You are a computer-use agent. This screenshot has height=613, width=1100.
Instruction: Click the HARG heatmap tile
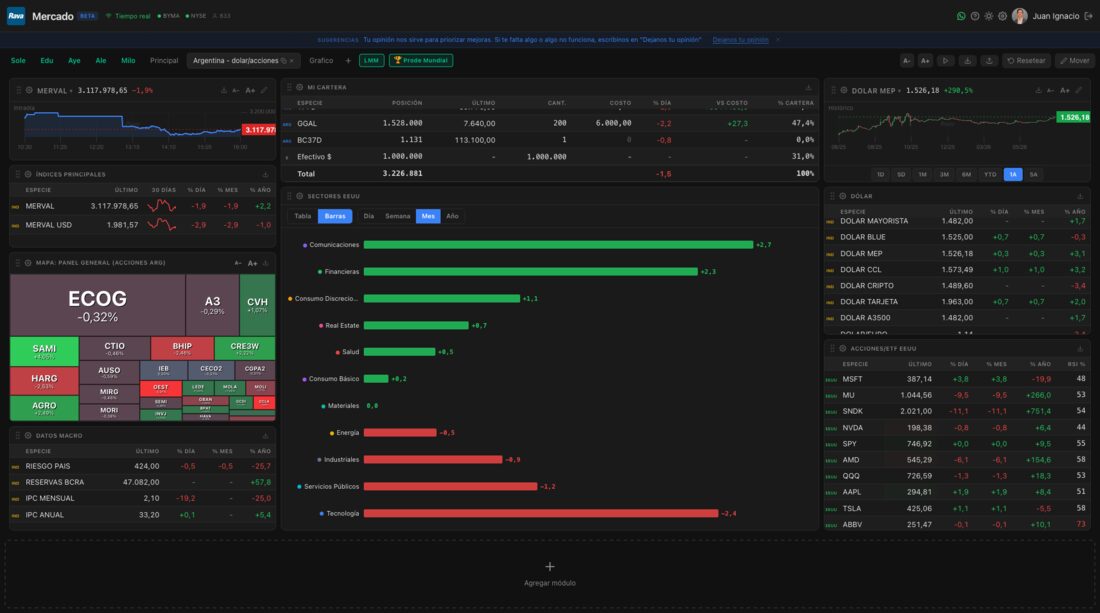click(44, 381)
